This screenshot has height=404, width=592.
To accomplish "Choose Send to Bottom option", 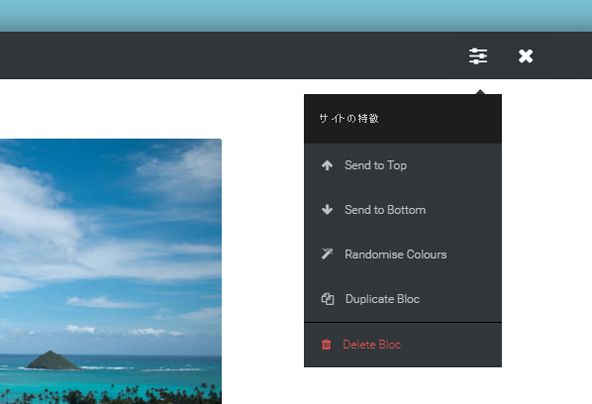I will coord(403,210).
